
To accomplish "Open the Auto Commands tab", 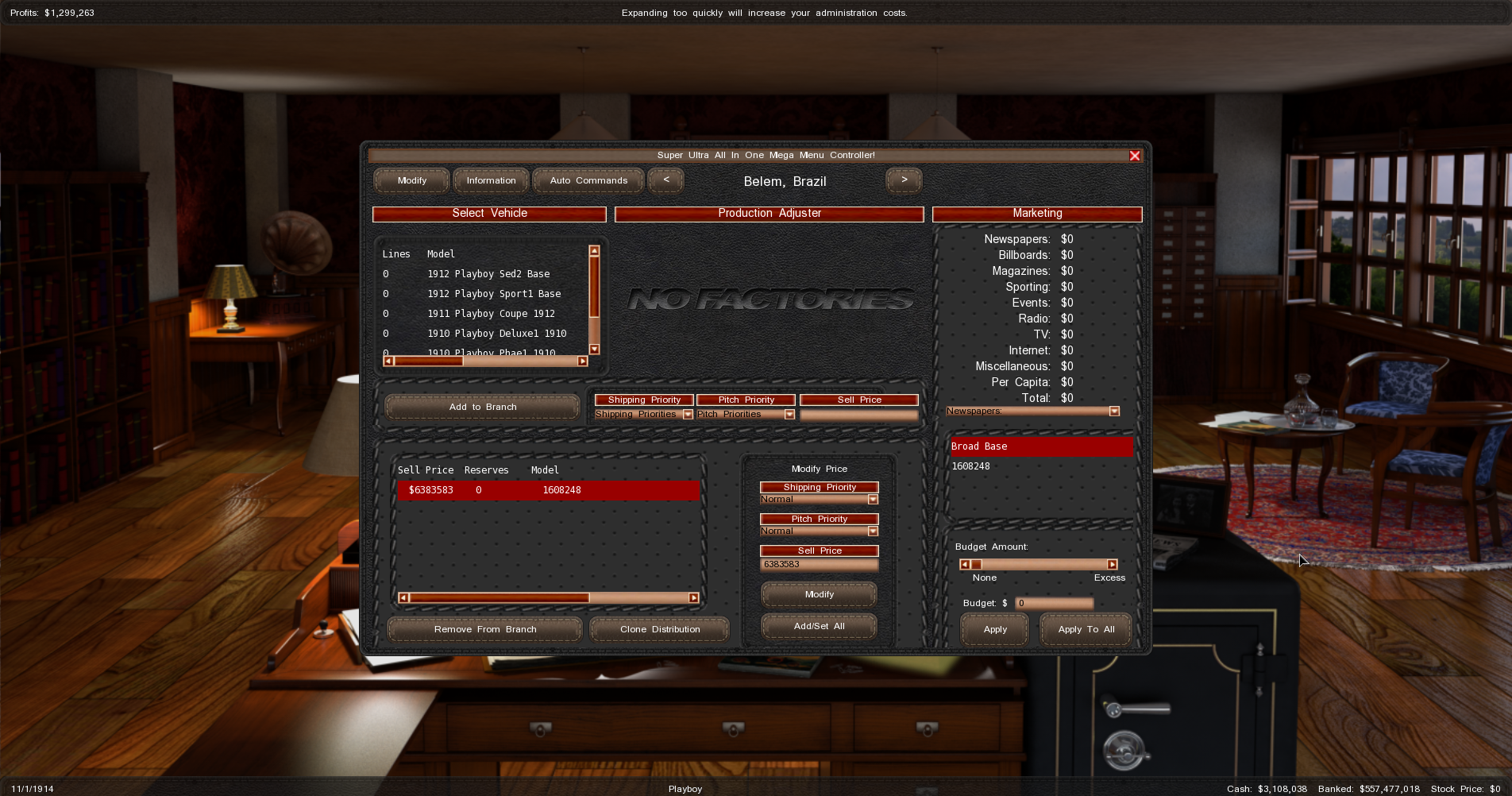I will tap(588, 181).
